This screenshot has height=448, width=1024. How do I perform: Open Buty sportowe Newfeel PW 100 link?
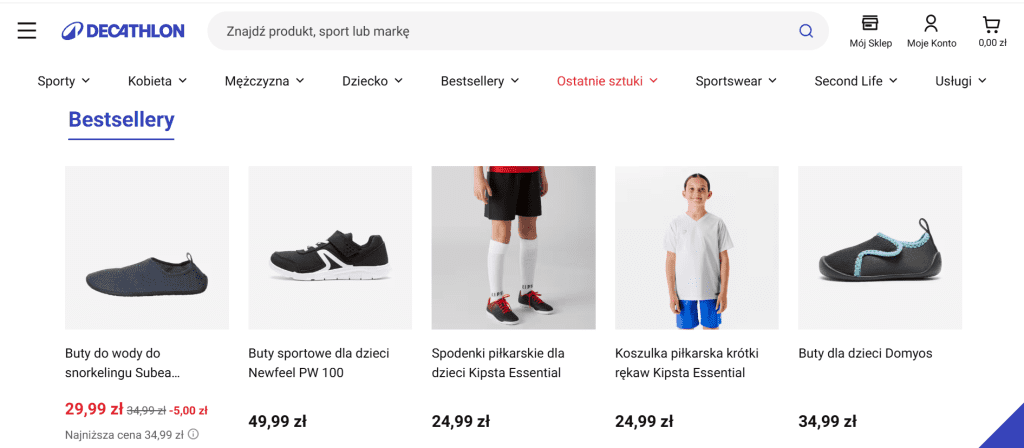click(x=318, y=363)
